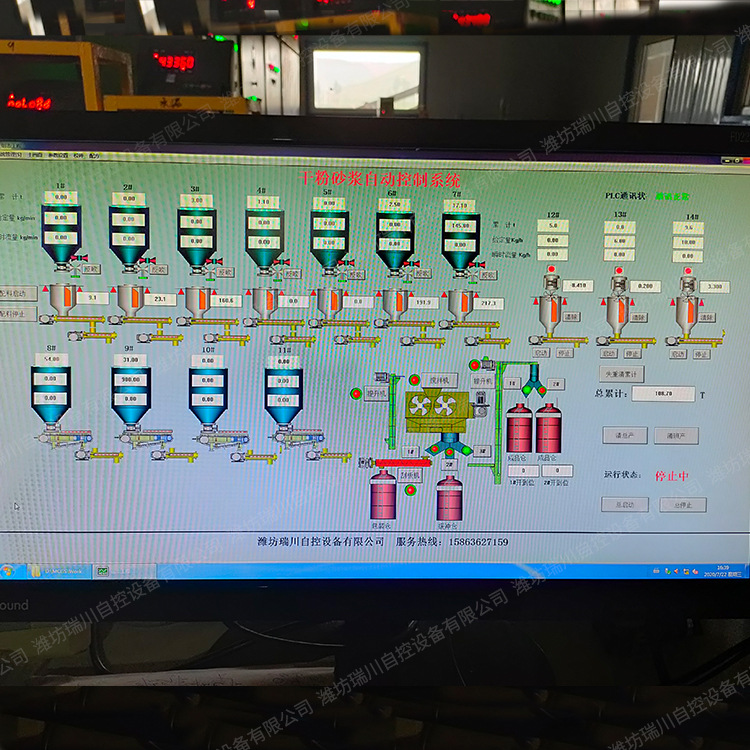Open the 校秤 menu

coord(78,156)
